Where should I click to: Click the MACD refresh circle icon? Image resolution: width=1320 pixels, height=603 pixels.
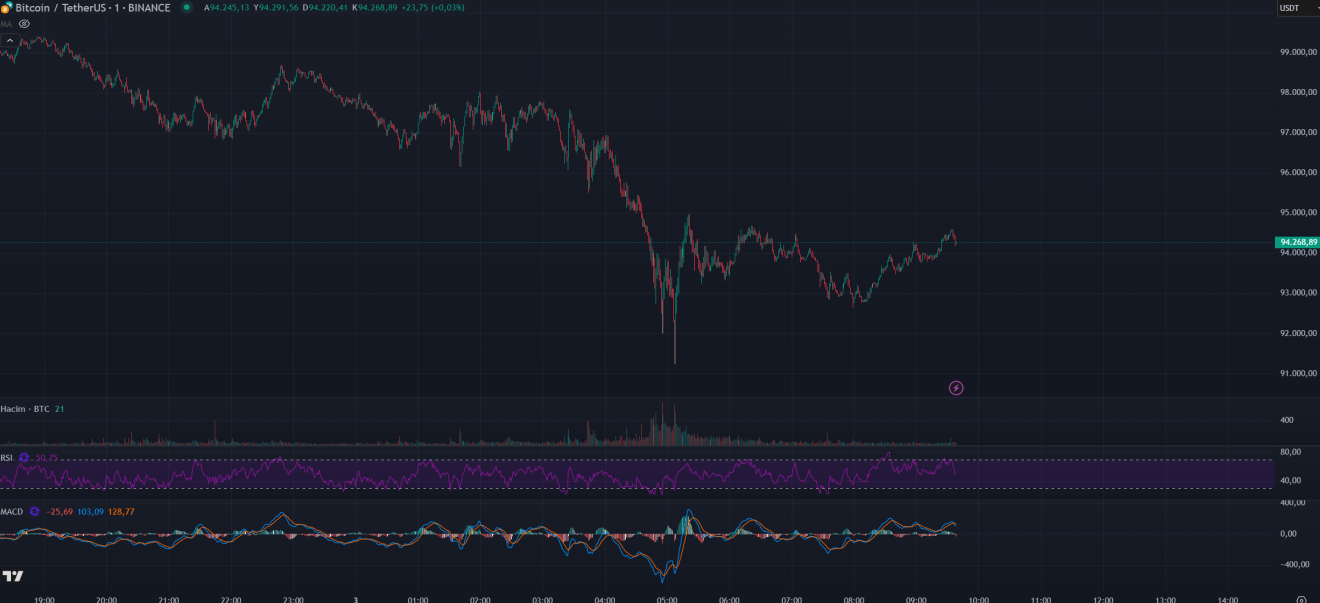(34, 512)
